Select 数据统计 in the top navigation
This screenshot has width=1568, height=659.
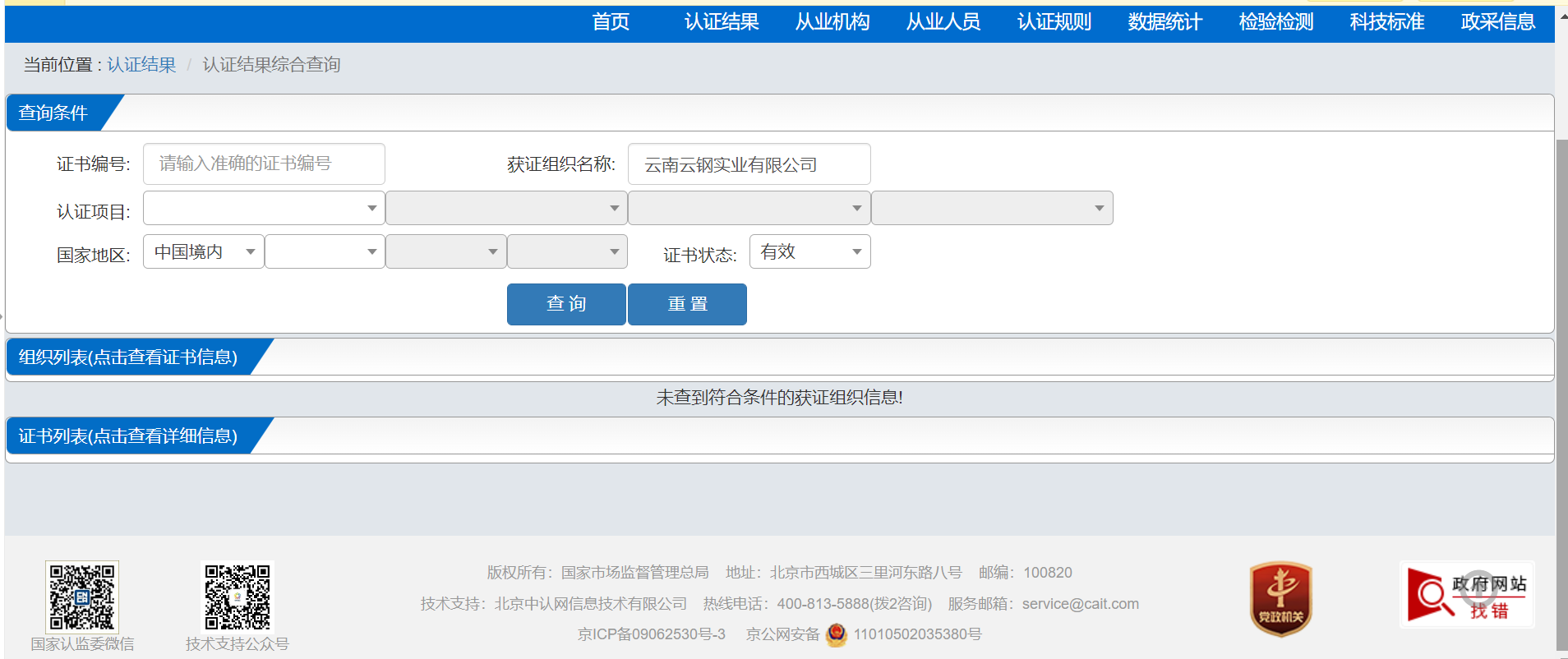coord(1164,22)
